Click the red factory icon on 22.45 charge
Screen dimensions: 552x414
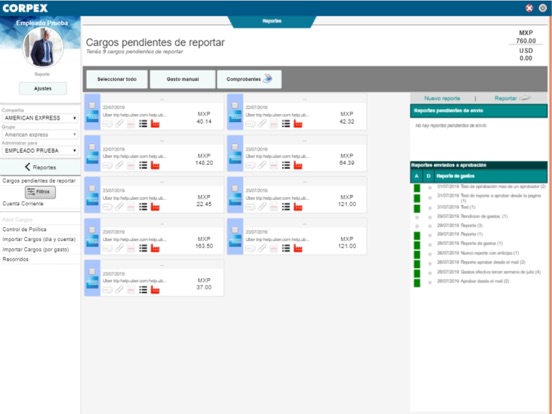coord(155,207)
